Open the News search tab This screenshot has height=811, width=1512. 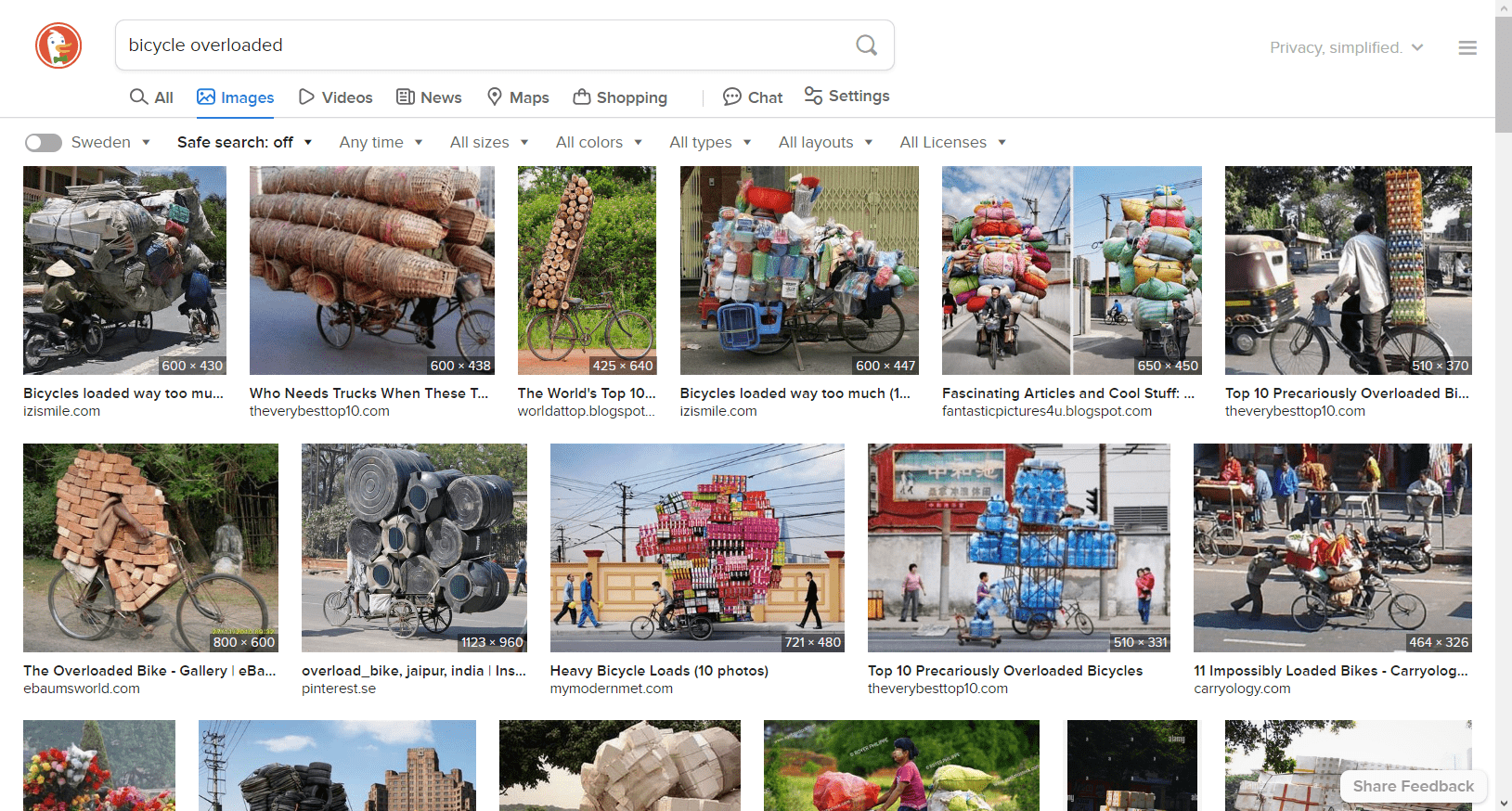[429, 97]
